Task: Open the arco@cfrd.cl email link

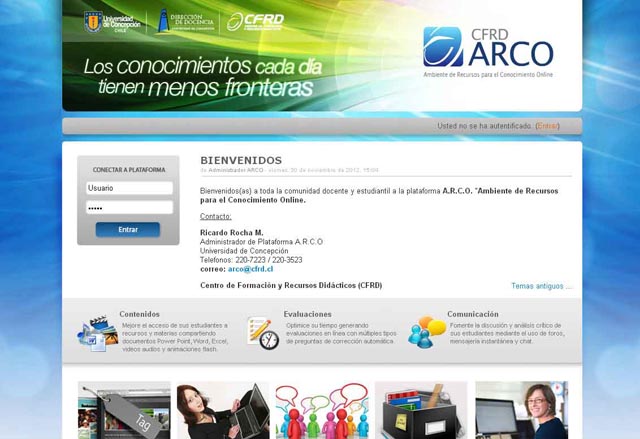Action: pos(250,269)
